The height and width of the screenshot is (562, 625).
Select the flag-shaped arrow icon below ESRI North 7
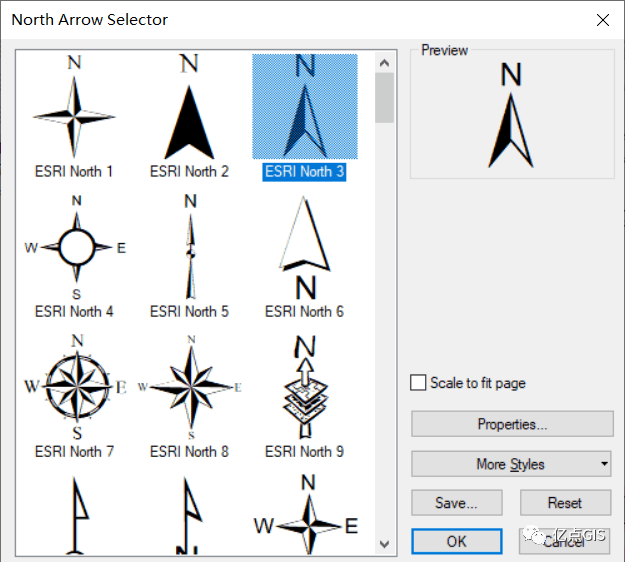(x=78, y=515)
